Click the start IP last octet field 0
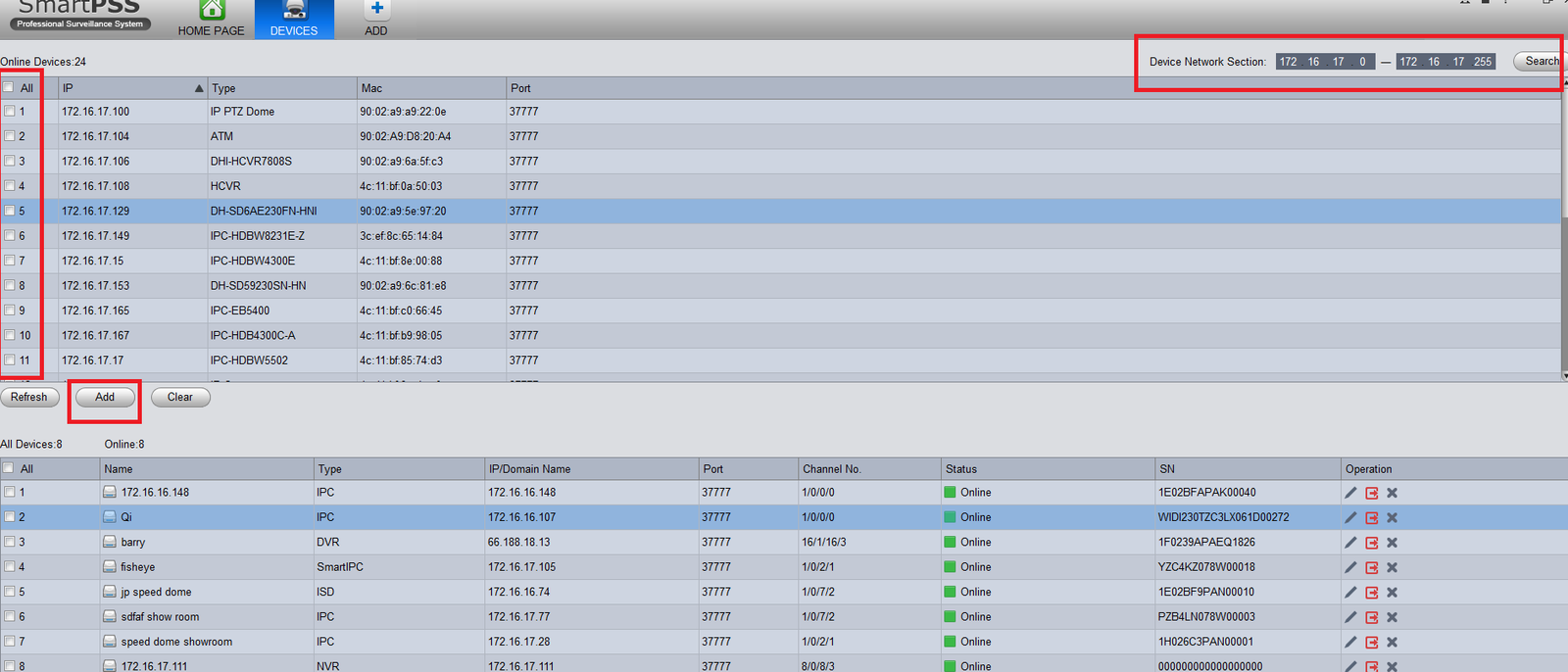The image size is (1568, 672). (x=1362, y=62)
